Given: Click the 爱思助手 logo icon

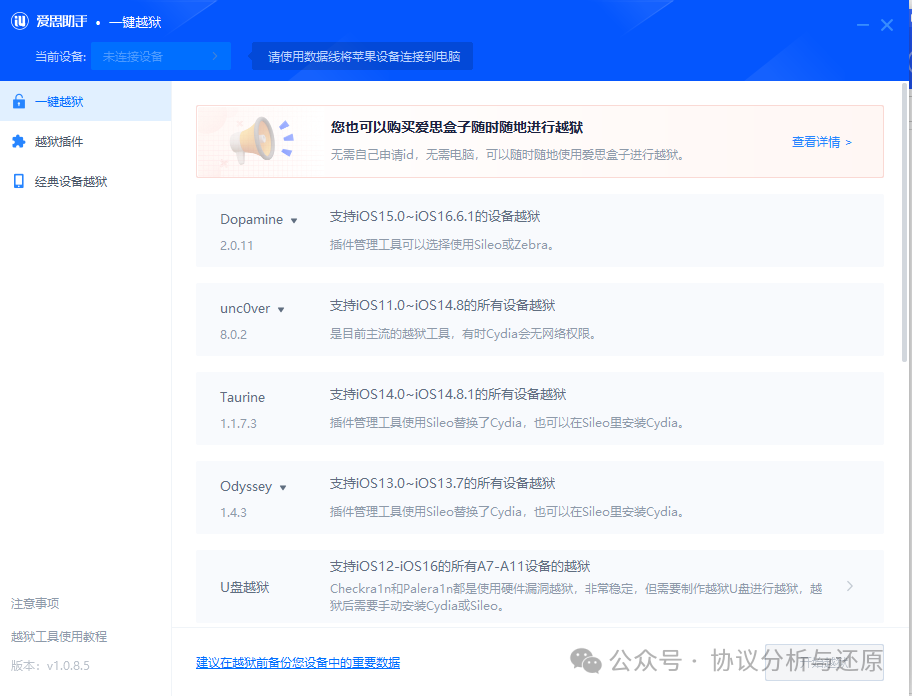Looking at the screenshot, I should coord(20,22).
